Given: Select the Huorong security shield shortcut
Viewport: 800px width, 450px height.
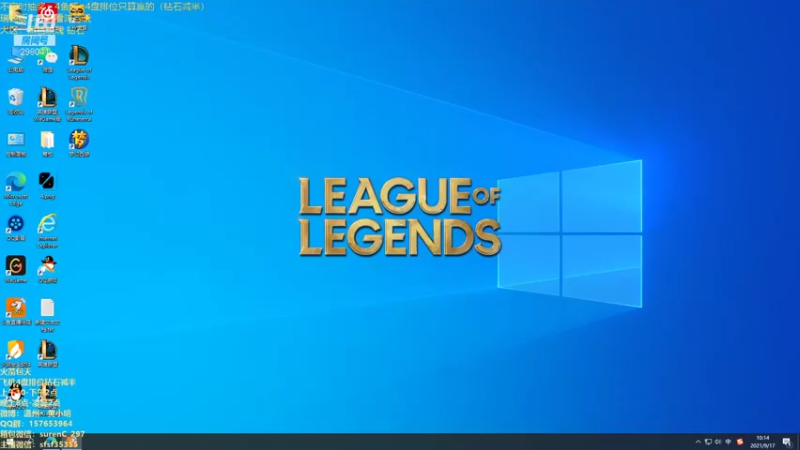Looking at the screenshot, I should pos(16,354).
